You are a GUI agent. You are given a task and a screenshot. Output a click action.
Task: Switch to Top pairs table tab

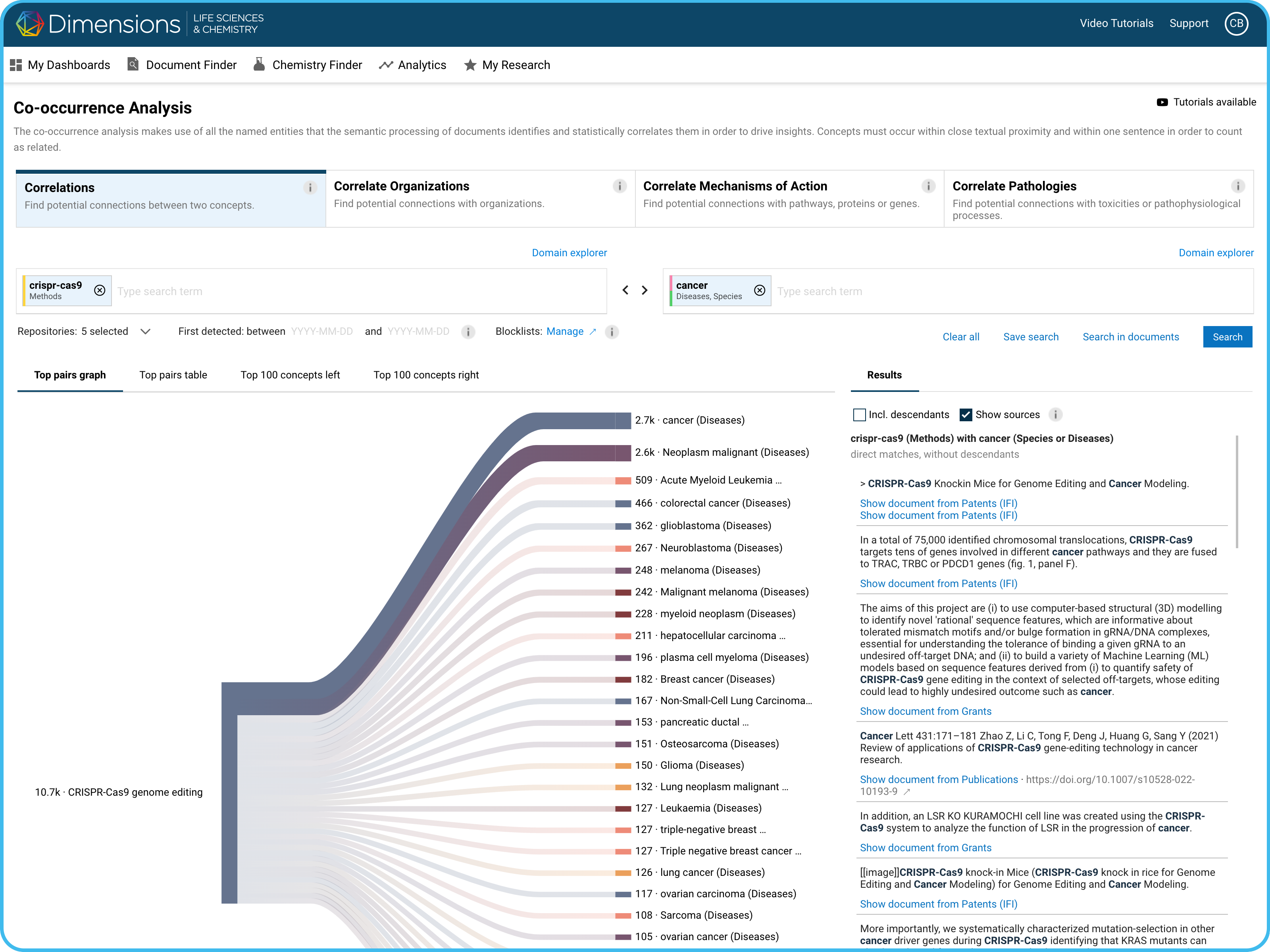tap(173, 375)
